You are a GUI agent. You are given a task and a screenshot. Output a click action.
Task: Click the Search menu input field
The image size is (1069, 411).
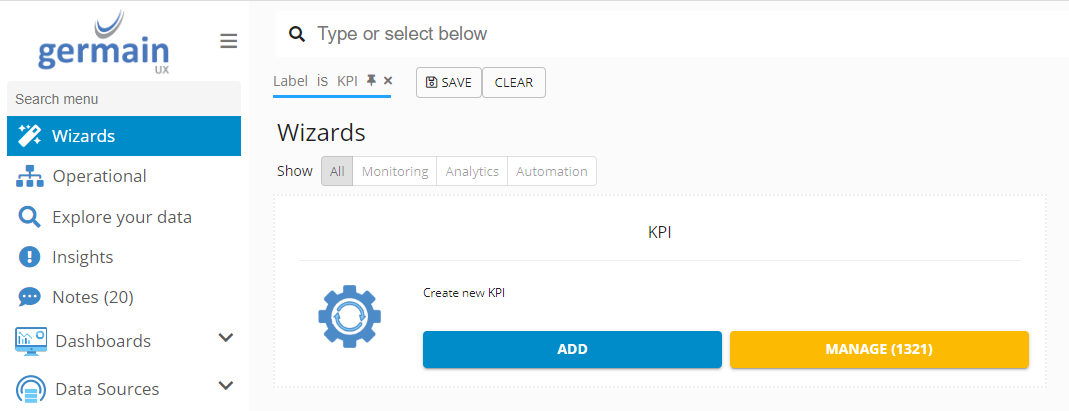123,99
